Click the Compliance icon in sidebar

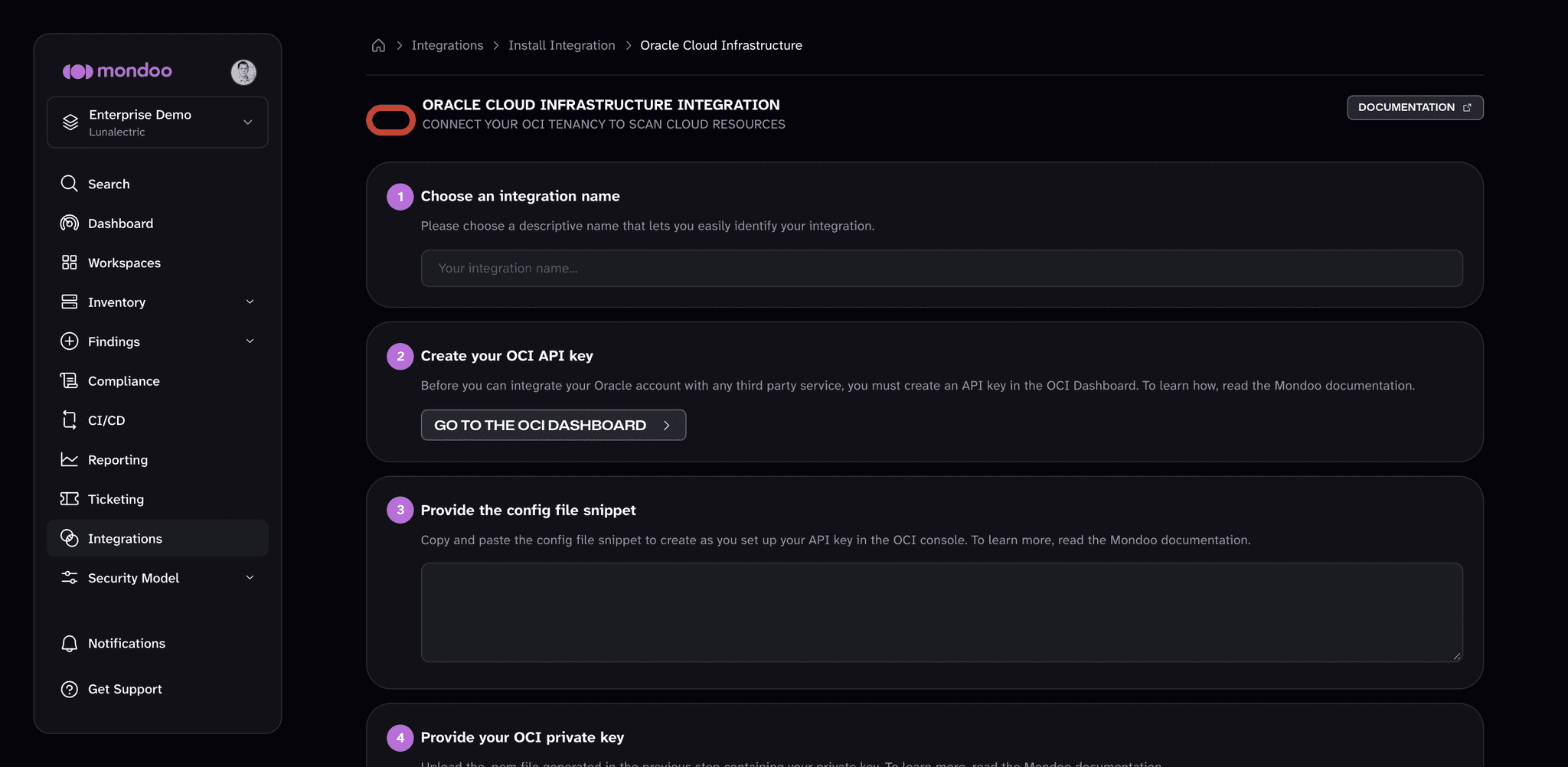pos(69,380)
